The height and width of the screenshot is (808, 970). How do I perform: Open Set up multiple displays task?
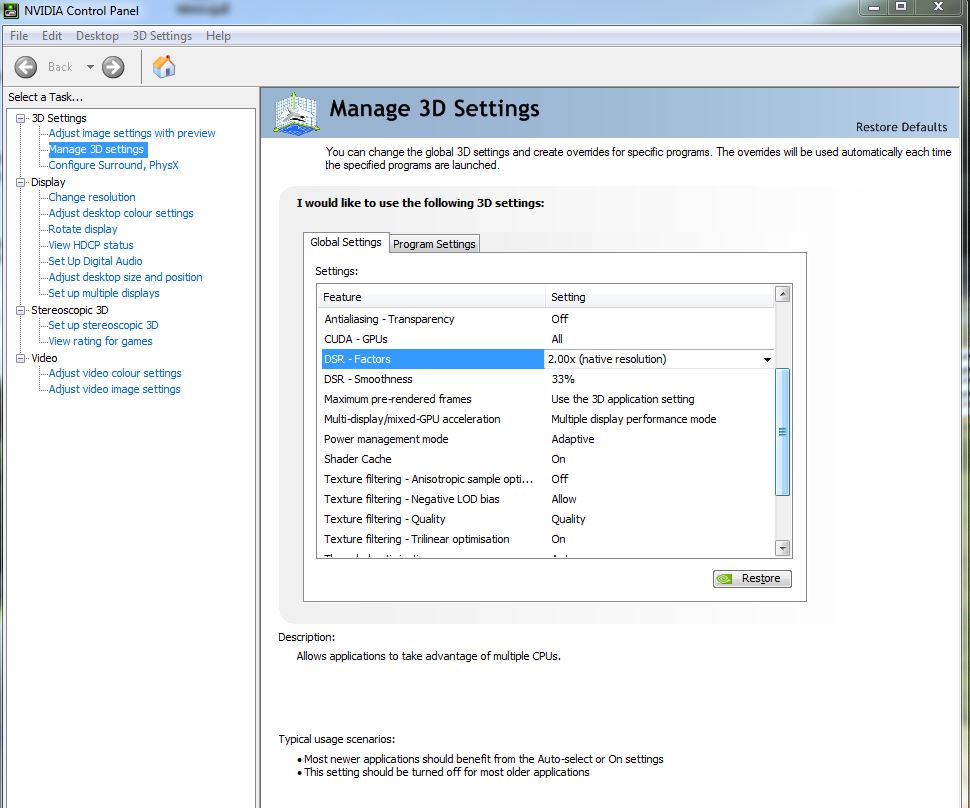(x=104, y=294)
